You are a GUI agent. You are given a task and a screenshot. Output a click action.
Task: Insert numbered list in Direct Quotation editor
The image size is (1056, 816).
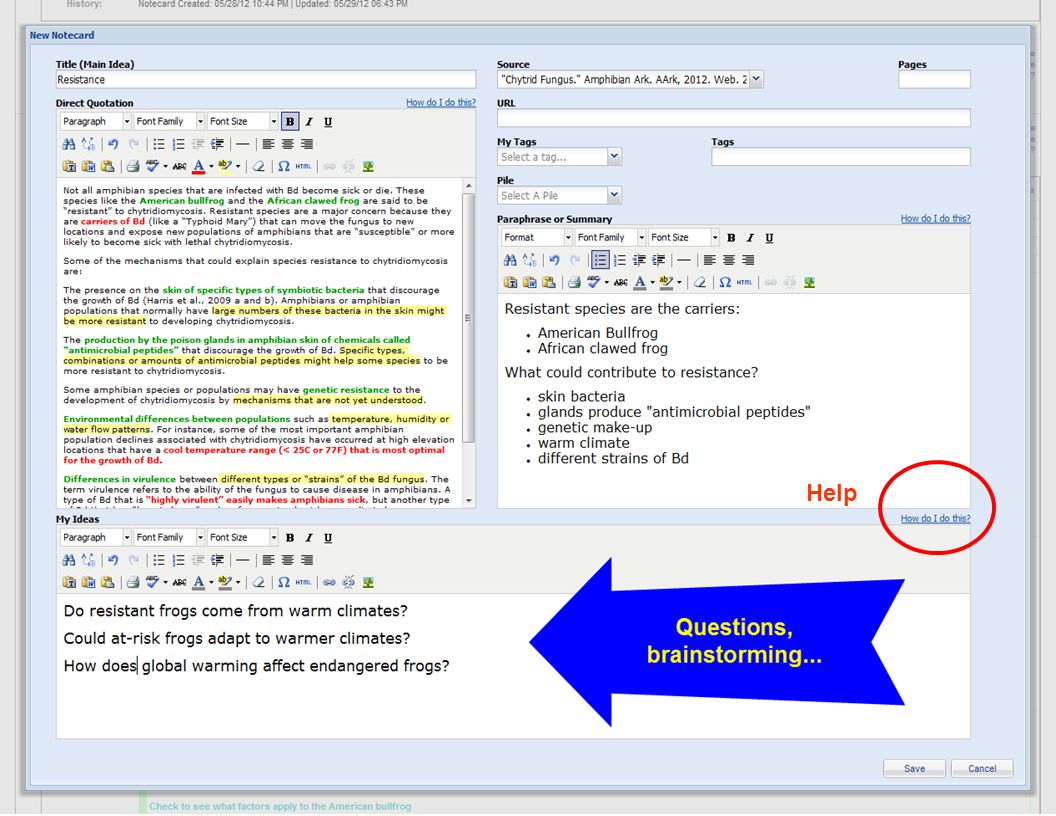coord(178,144)
